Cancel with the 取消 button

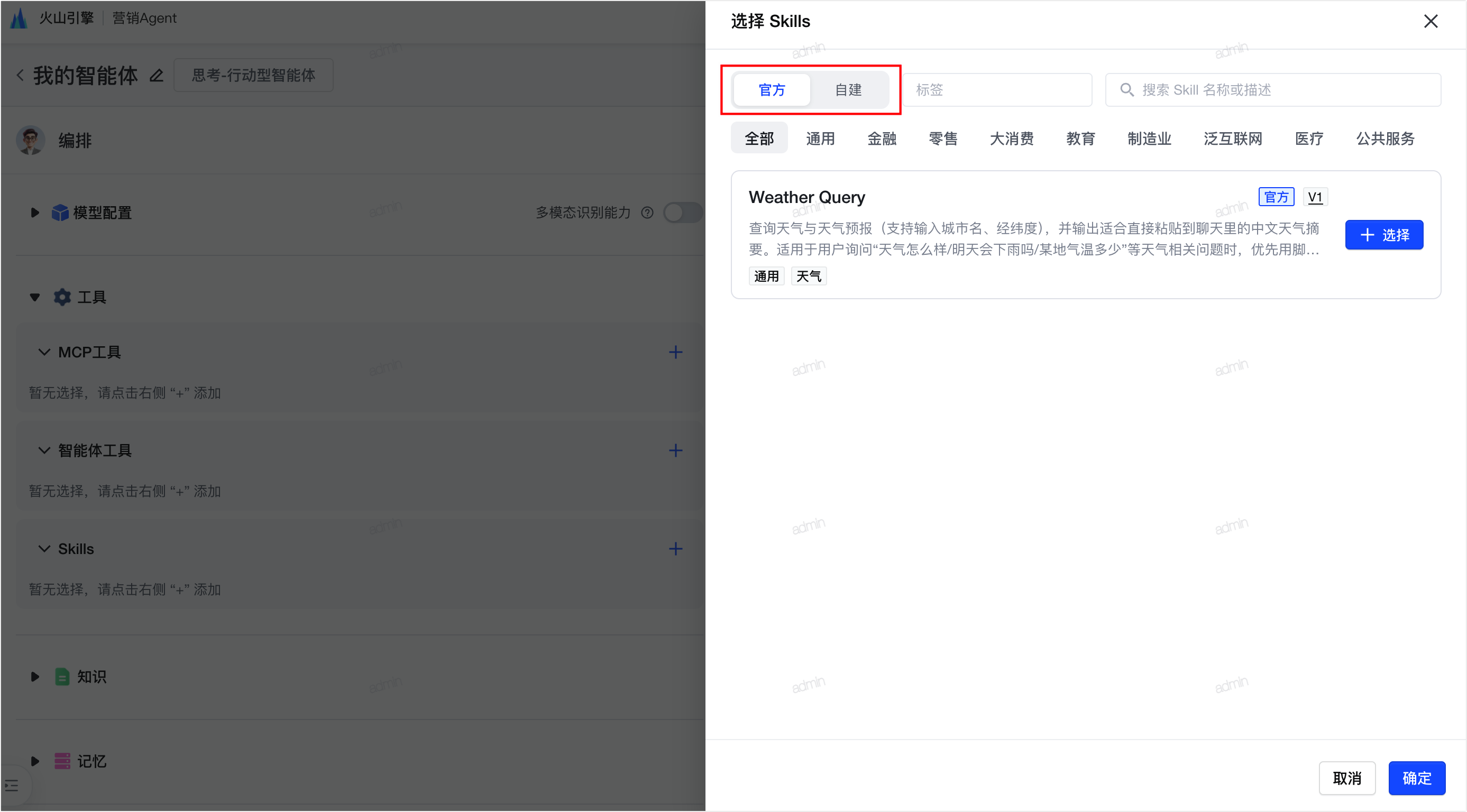1347,778
